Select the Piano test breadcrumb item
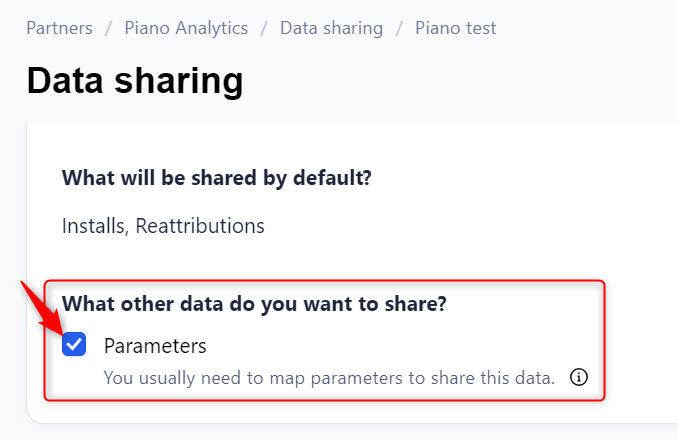 point(455,28)
